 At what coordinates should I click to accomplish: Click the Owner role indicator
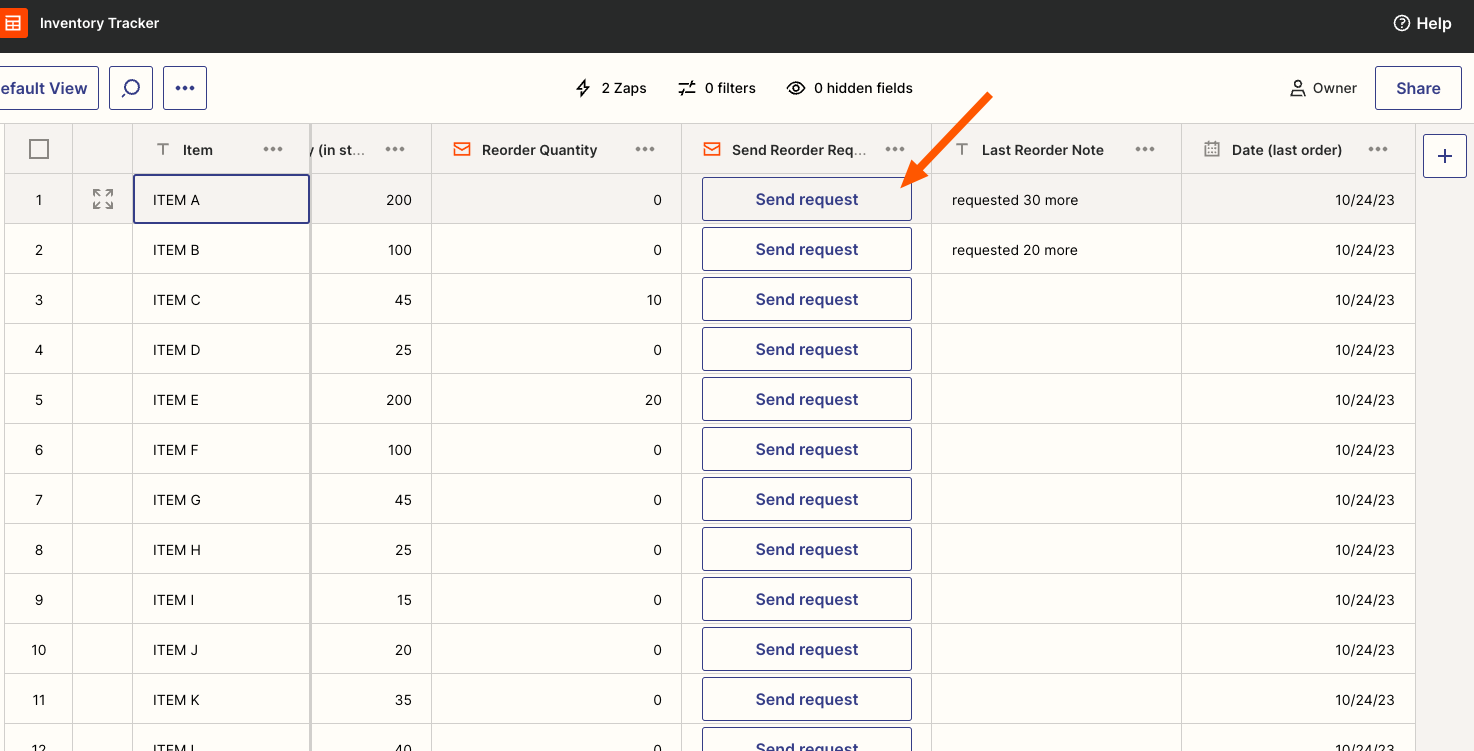1323,88
